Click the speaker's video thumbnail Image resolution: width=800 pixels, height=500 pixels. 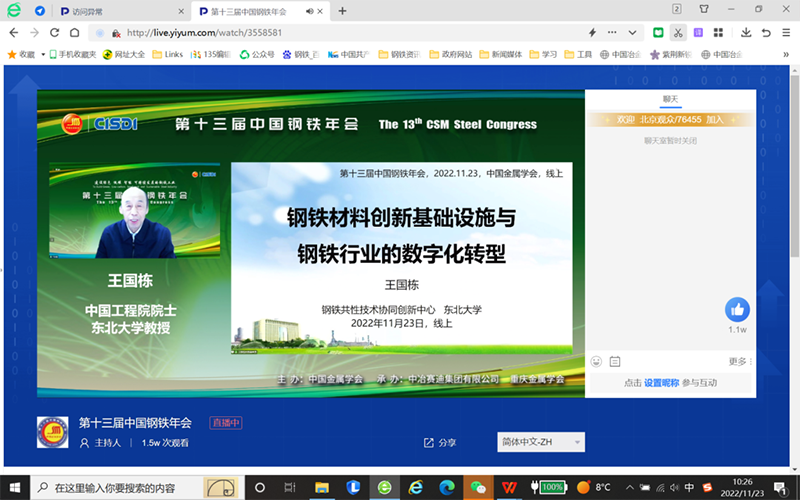127,215
